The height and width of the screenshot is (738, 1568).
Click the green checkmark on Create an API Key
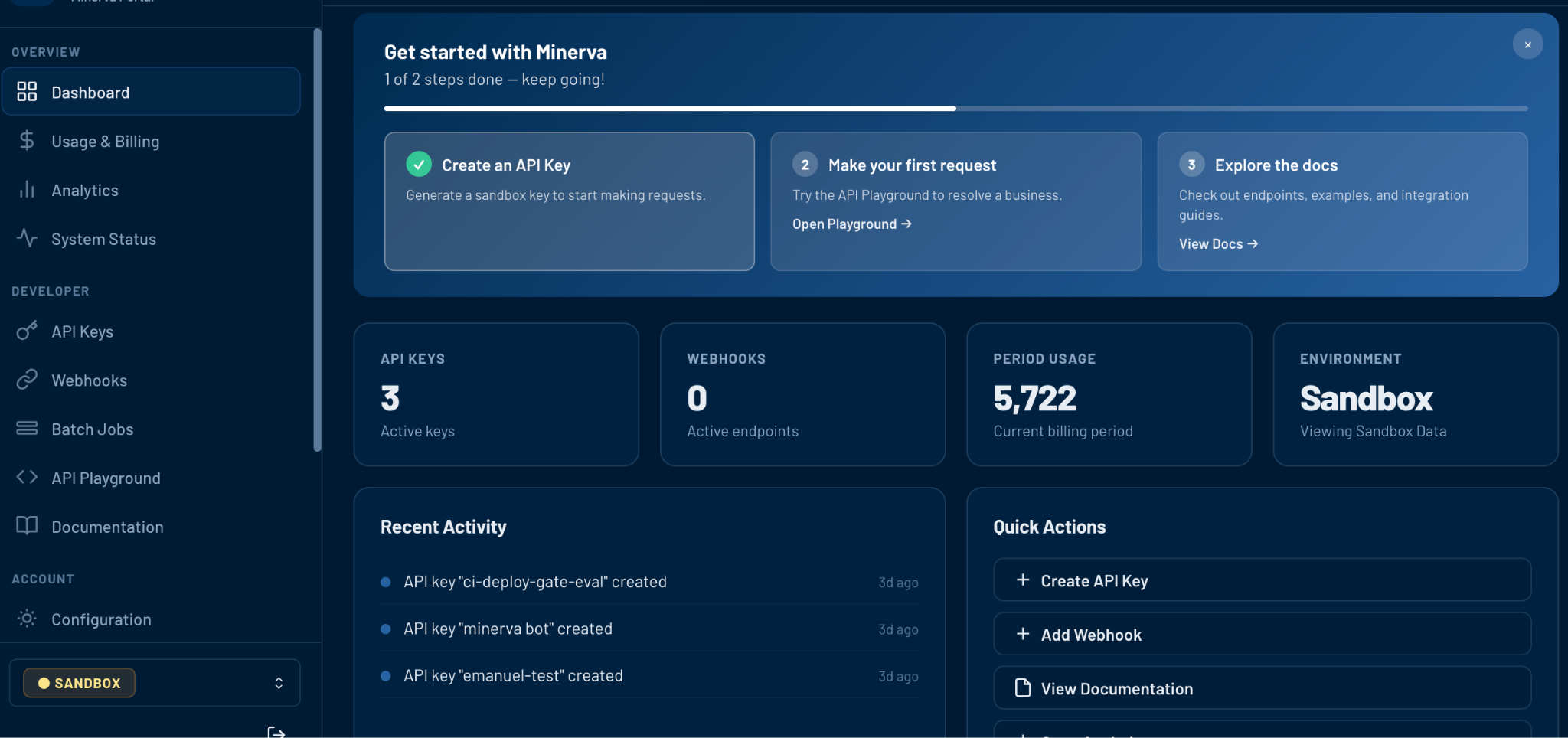coord(419,165)
